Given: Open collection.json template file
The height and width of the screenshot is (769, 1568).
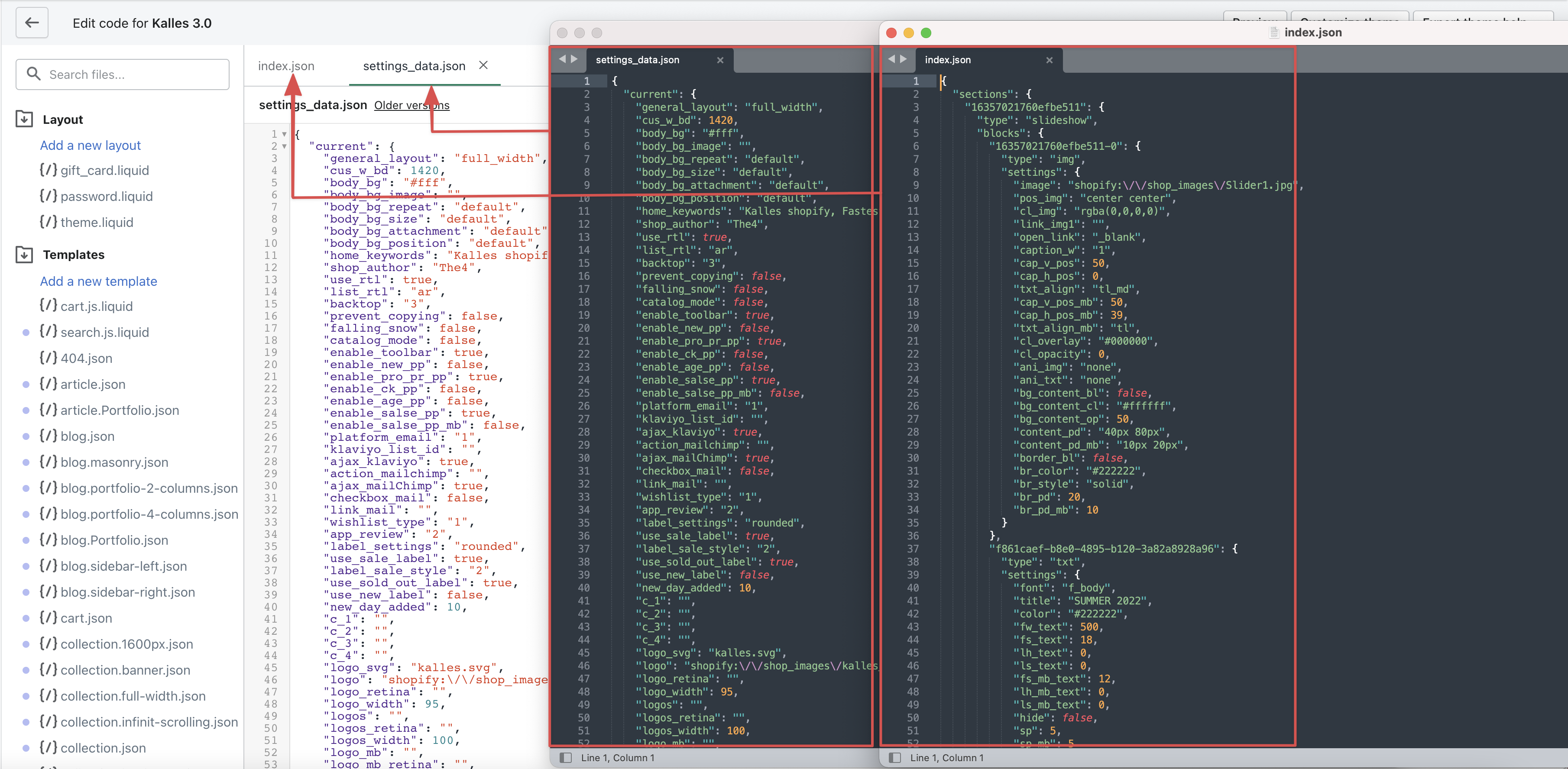Looking at the screenshot, I should pyautogui.click(x=103, y=748).
